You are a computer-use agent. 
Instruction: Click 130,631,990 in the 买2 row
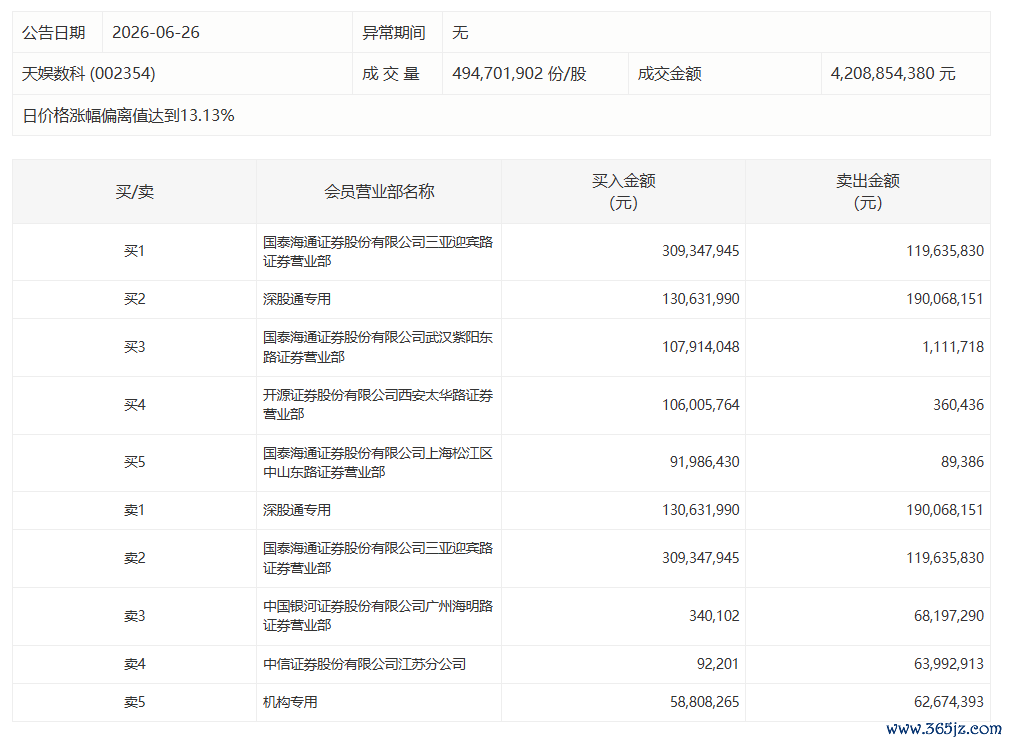[x=701, y=299]
